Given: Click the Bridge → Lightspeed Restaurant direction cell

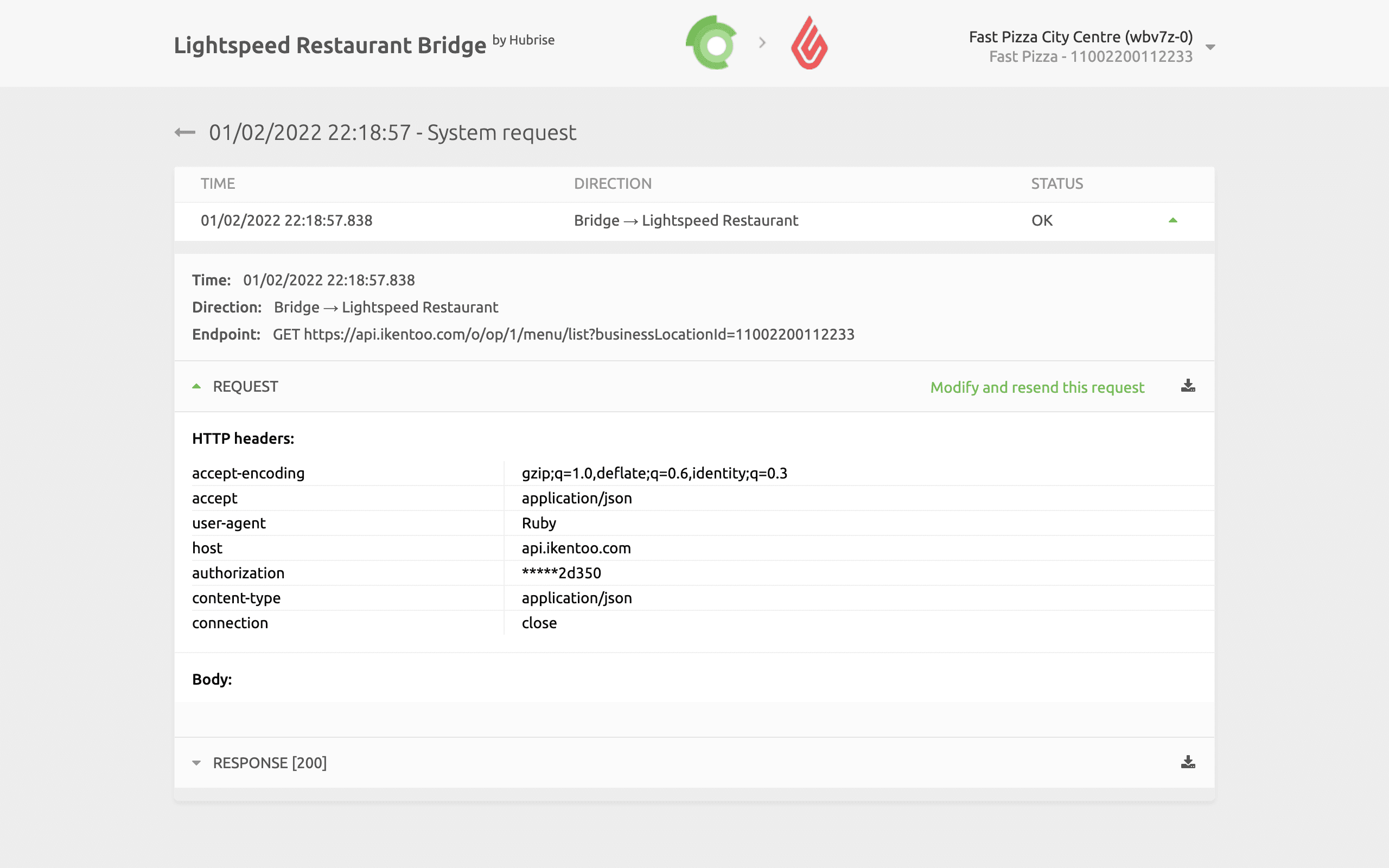Looking at the screenshot, I should [686, 220].
